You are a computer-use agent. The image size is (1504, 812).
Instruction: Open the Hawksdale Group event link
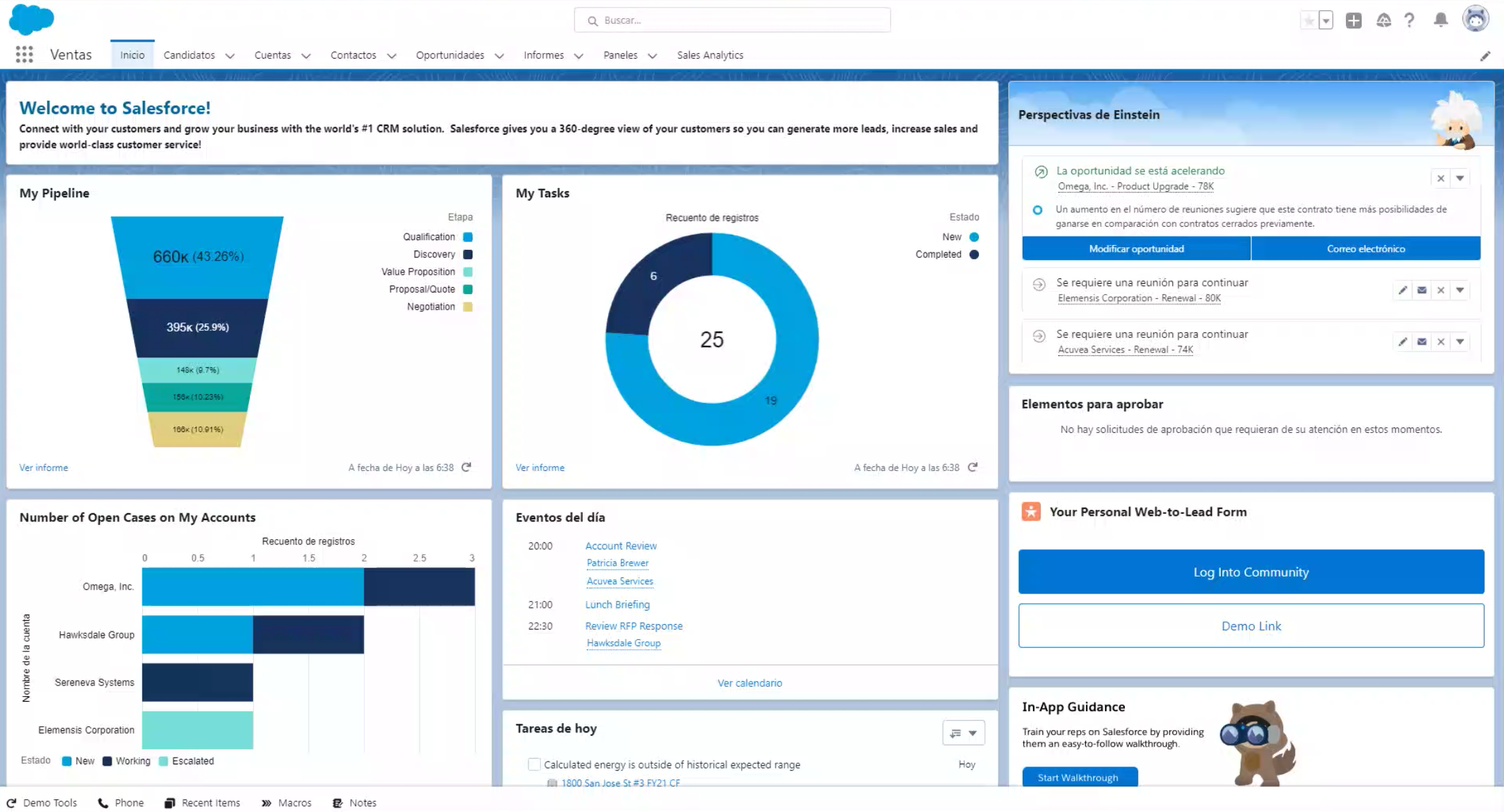624,643
